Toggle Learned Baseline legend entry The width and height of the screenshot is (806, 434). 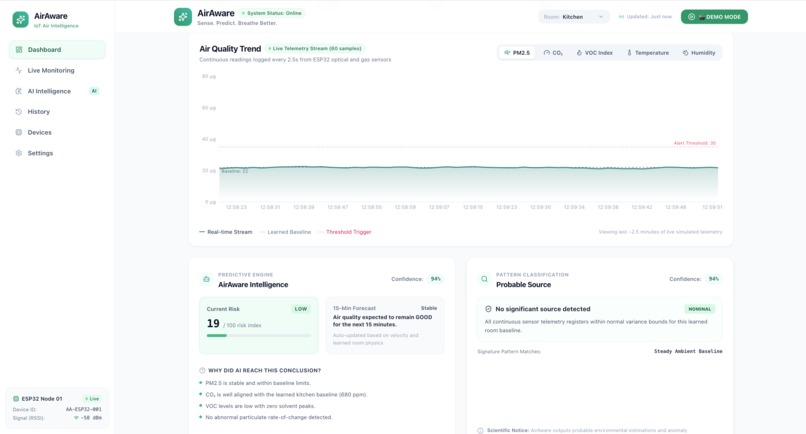pyautogui.click(x=285, y=232)
